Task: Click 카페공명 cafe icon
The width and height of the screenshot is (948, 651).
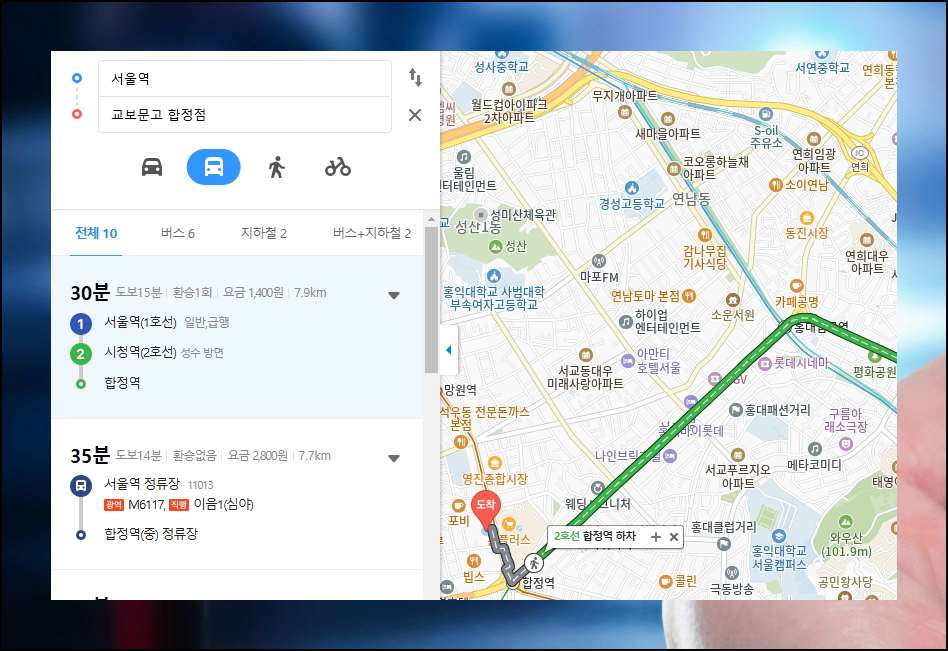Action: click(x=797, y=285)
